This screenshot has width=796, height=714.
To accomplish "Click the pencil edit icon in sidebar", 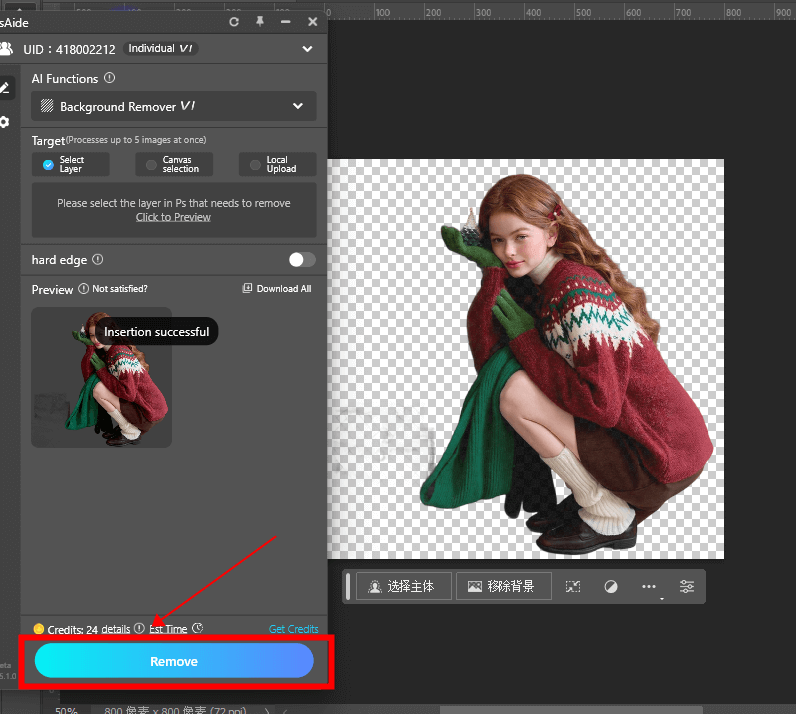I will pos(5,88).
